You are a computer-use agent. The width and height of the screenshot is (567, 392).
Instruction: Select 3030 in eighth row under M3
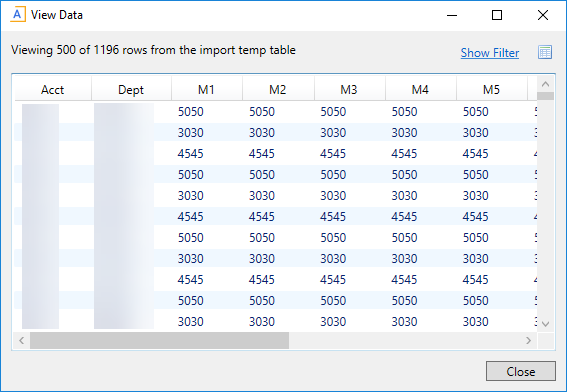(x=333, y=259)
